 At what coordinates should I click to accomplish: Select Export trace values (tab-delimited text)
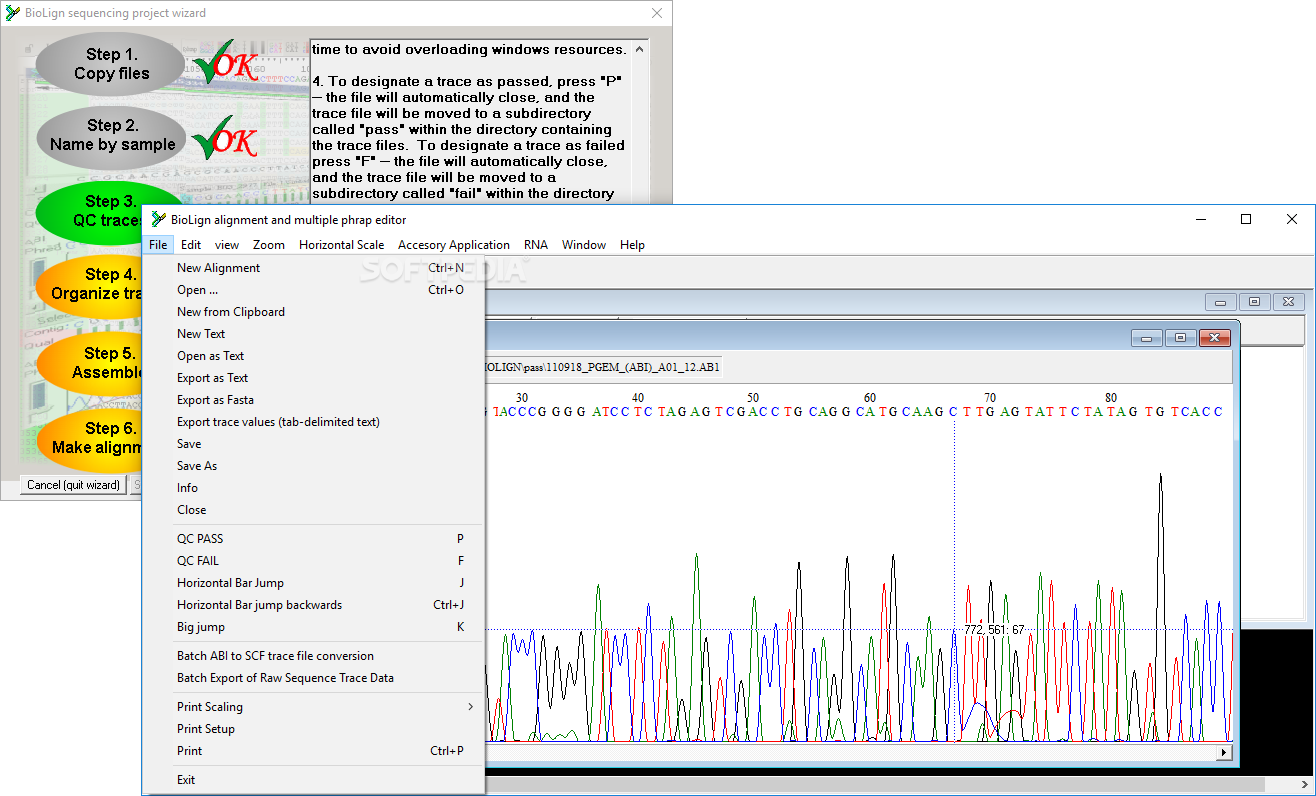pyautogui.click(x=314, y=422)
